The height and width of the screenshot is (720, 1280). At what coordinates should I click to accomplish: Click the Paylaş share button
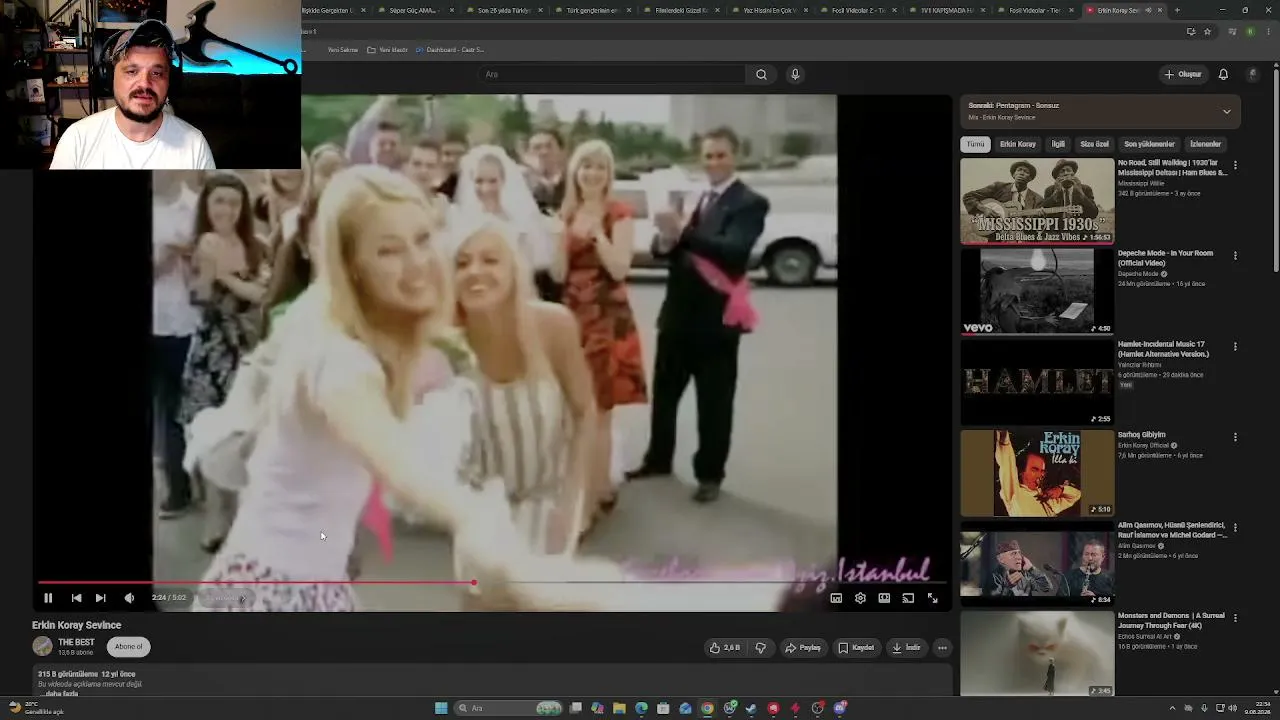click(x=803, y=648)
